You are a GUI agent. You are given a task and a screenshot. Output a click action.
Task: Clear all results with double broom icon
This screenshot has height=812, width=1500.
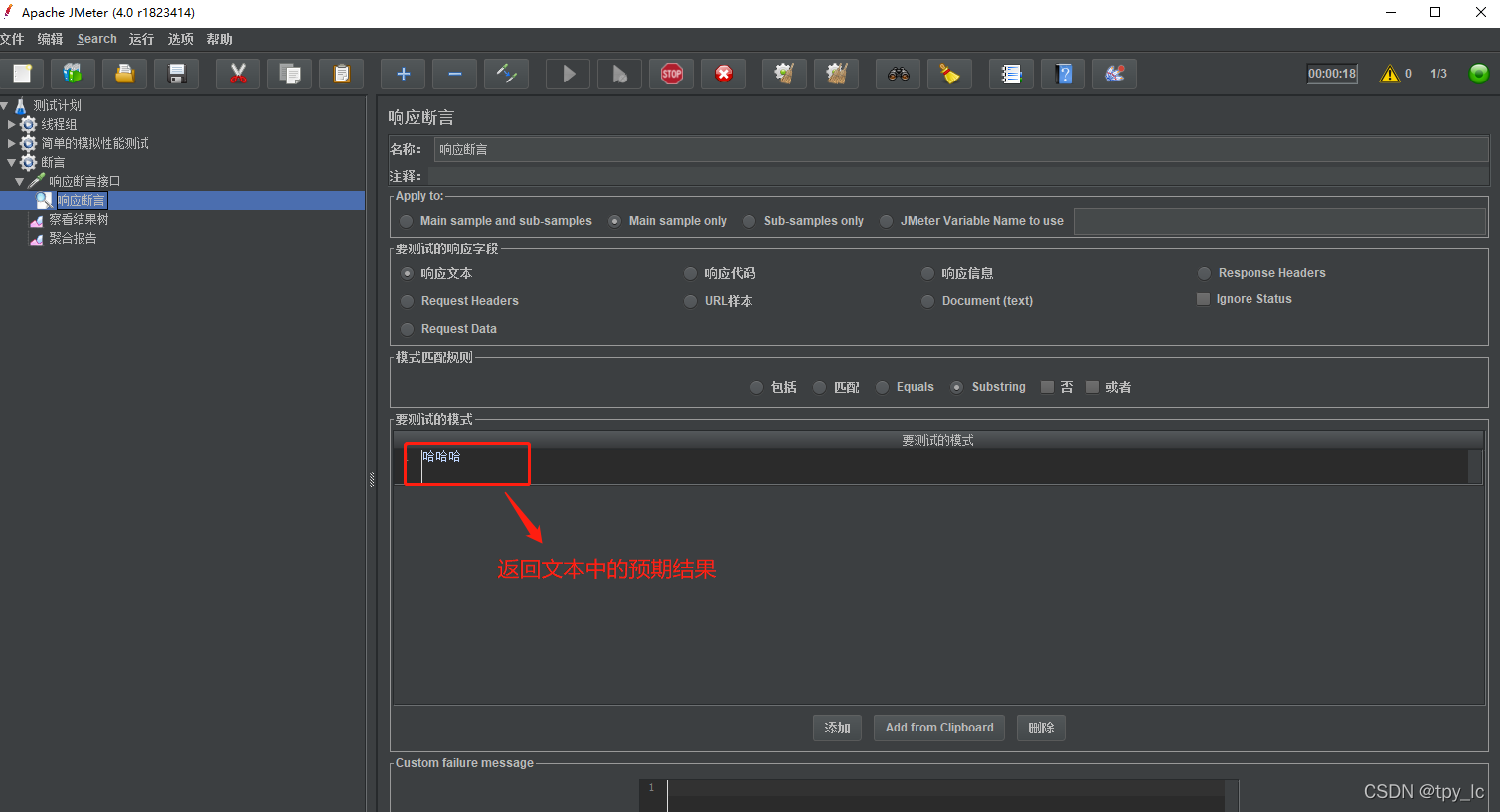click(836, 74)
